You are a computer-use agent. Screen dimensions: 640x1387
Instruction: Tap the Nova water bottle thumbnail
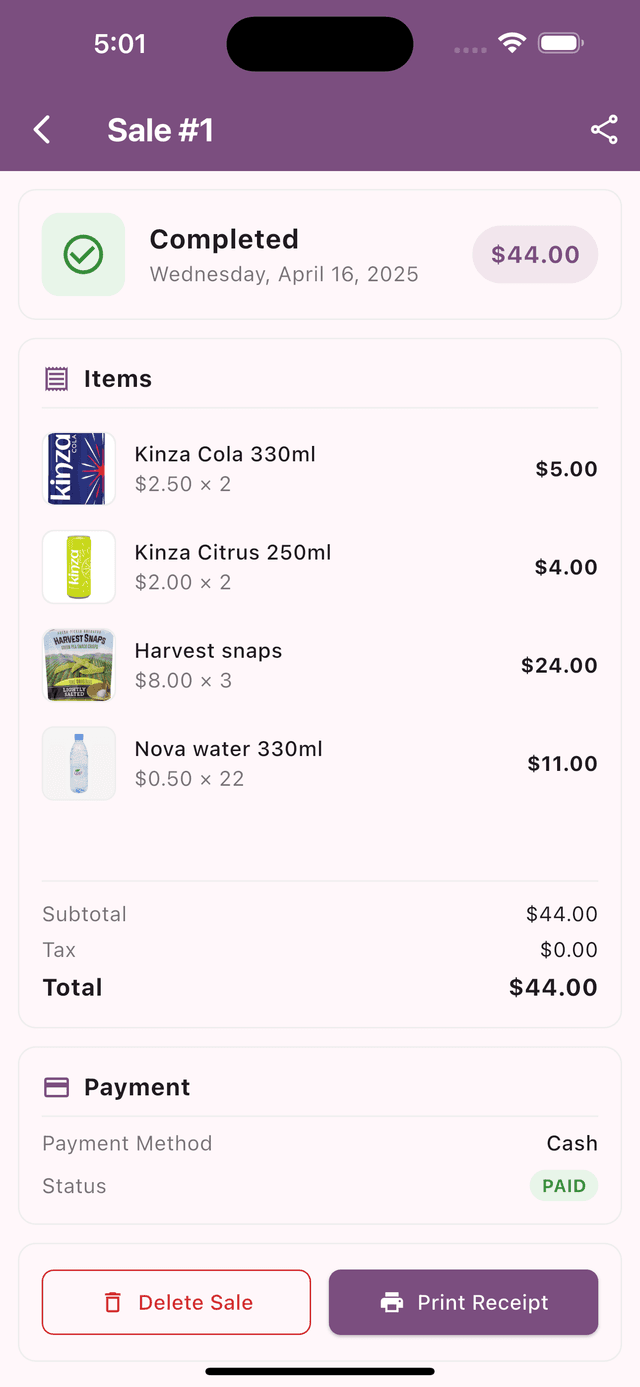tap(79, 763)
